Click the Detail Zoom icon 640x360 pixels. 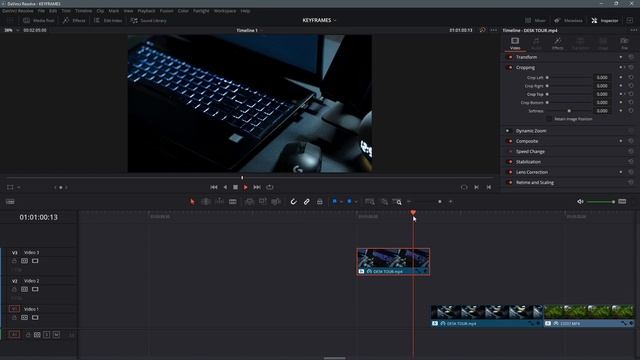[384, 202]
